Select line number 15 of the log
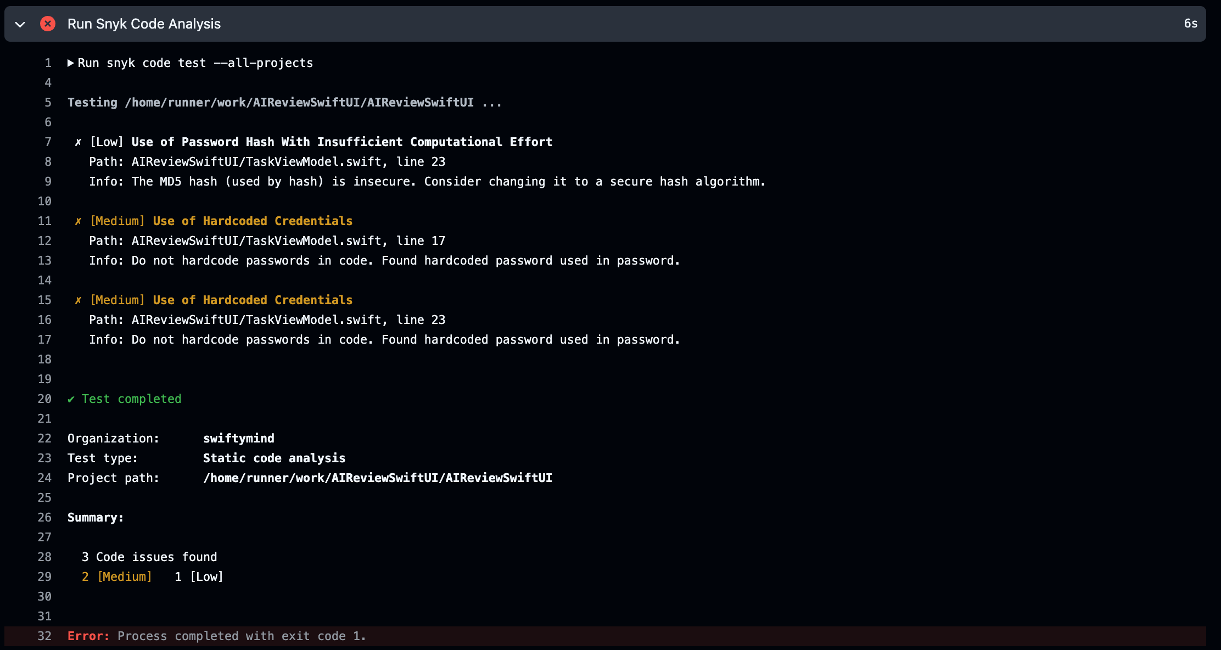Screen dimensions: 1222x650 click(x=44, y=300)
